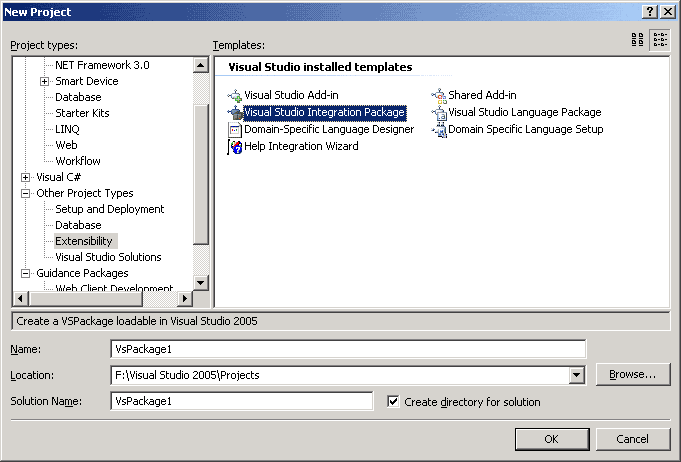This screenshot has width=681, height=462.
Task: Click project types horizontal scroll left arrow
Action: point(21,298)
